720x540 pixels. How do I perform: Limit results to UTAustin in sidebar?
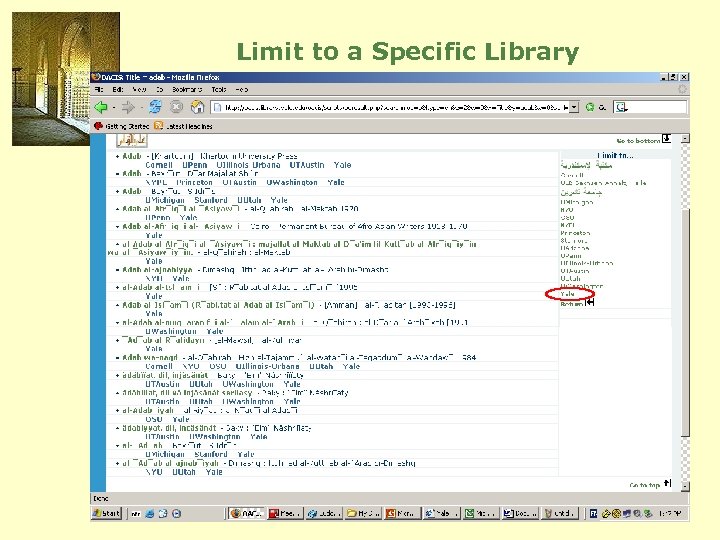574,270
